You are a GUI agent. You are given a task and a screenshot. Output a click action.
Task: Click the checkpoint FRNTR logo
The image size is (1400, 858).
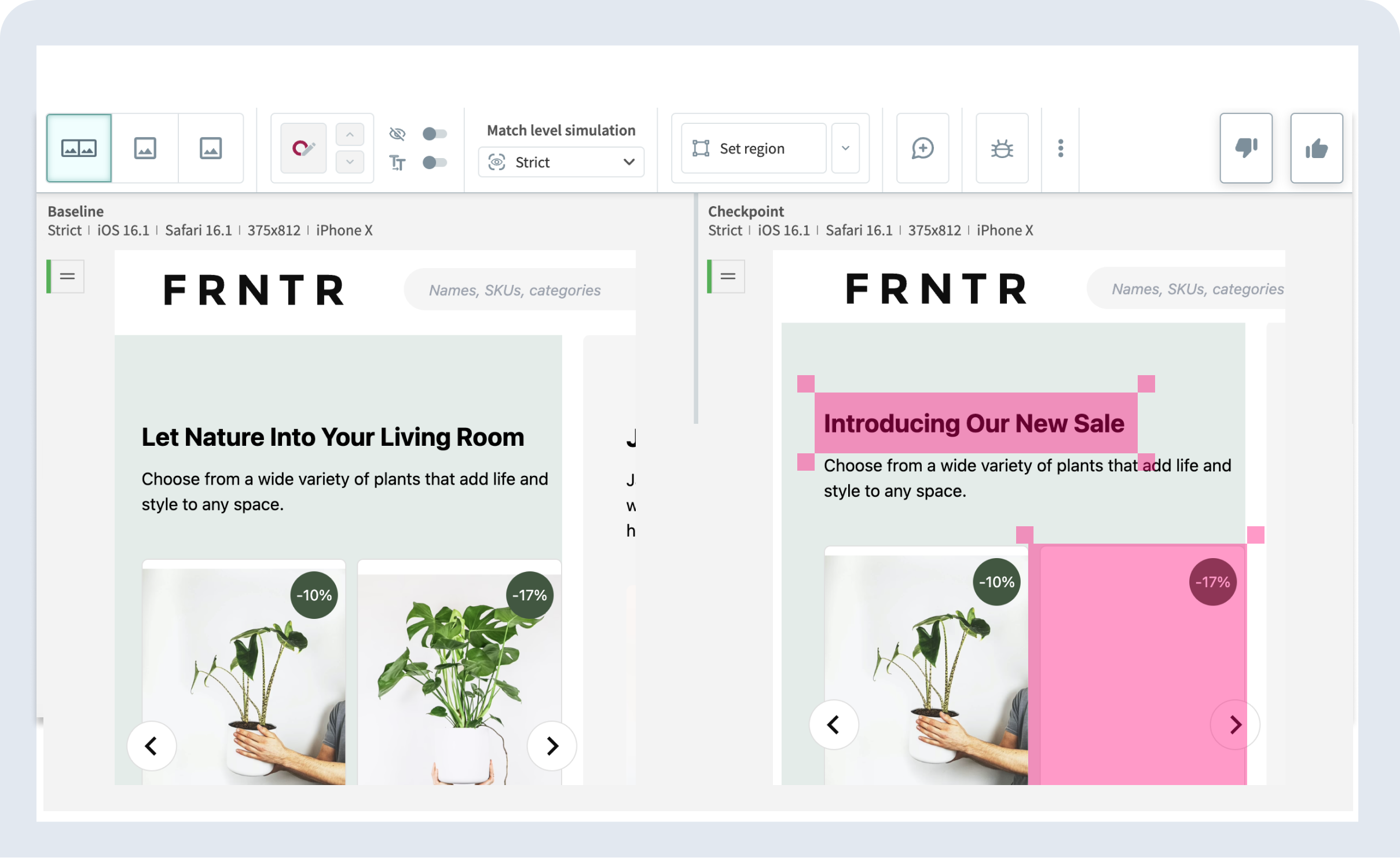(x=936, y=288)
